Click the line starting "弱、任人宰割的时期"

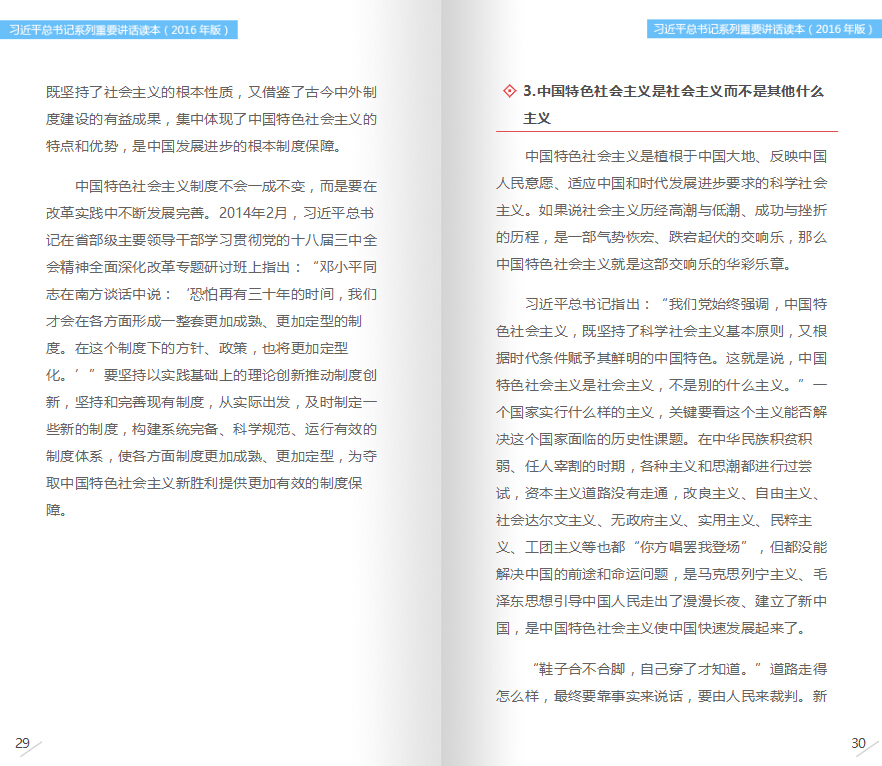coord(654,466)
